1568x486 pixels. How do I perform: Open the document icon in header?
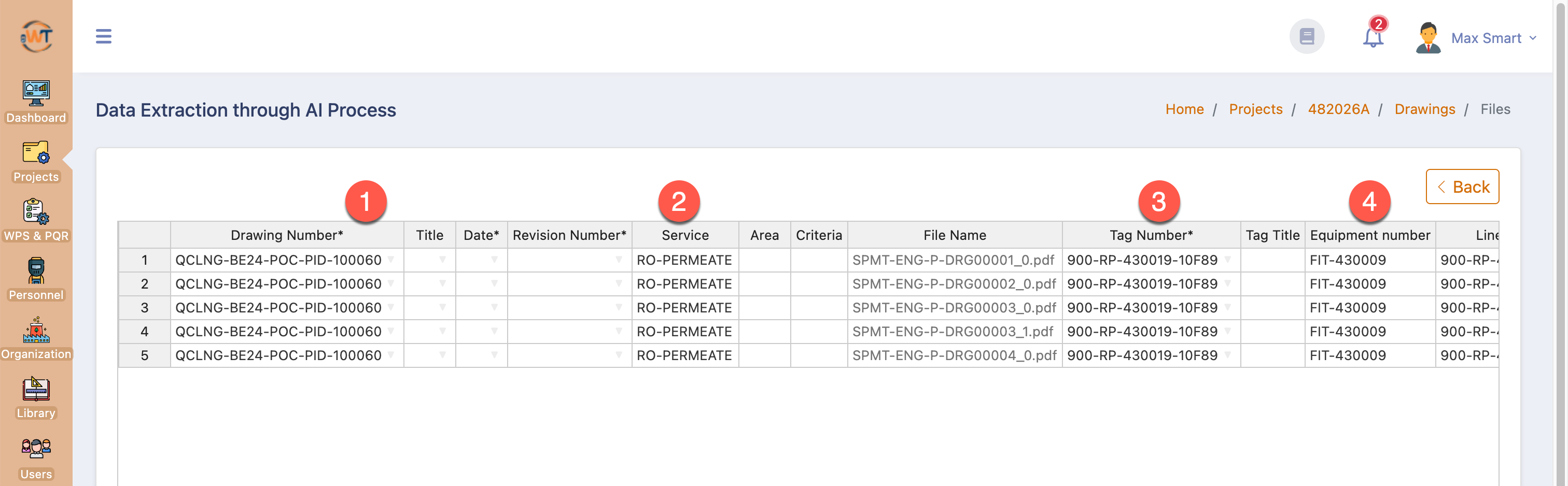pyautogui.click(x=1306, y=36)
